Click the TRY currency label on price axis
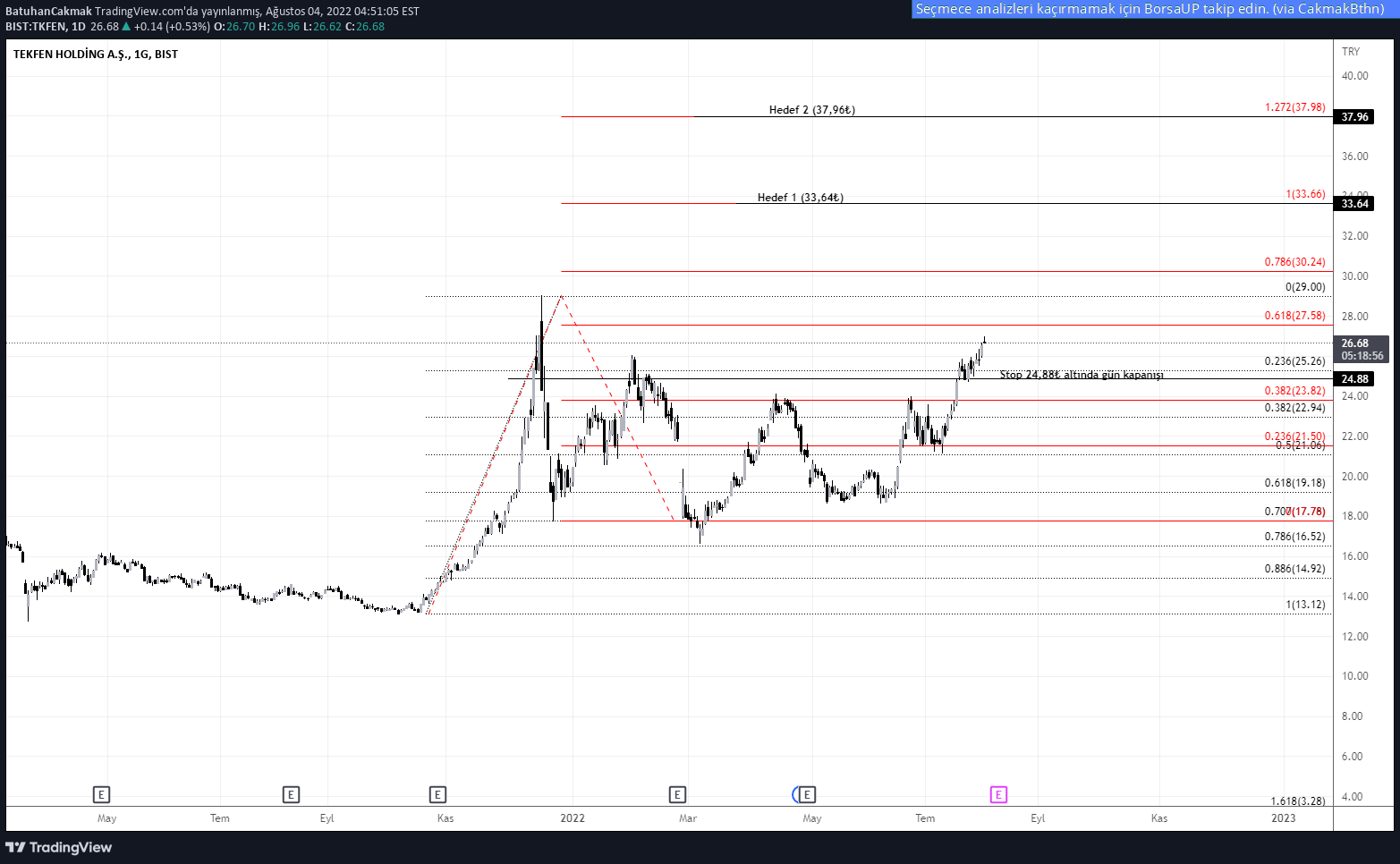The width and height of the screenshot is (1400, 864). (1351, 51)
